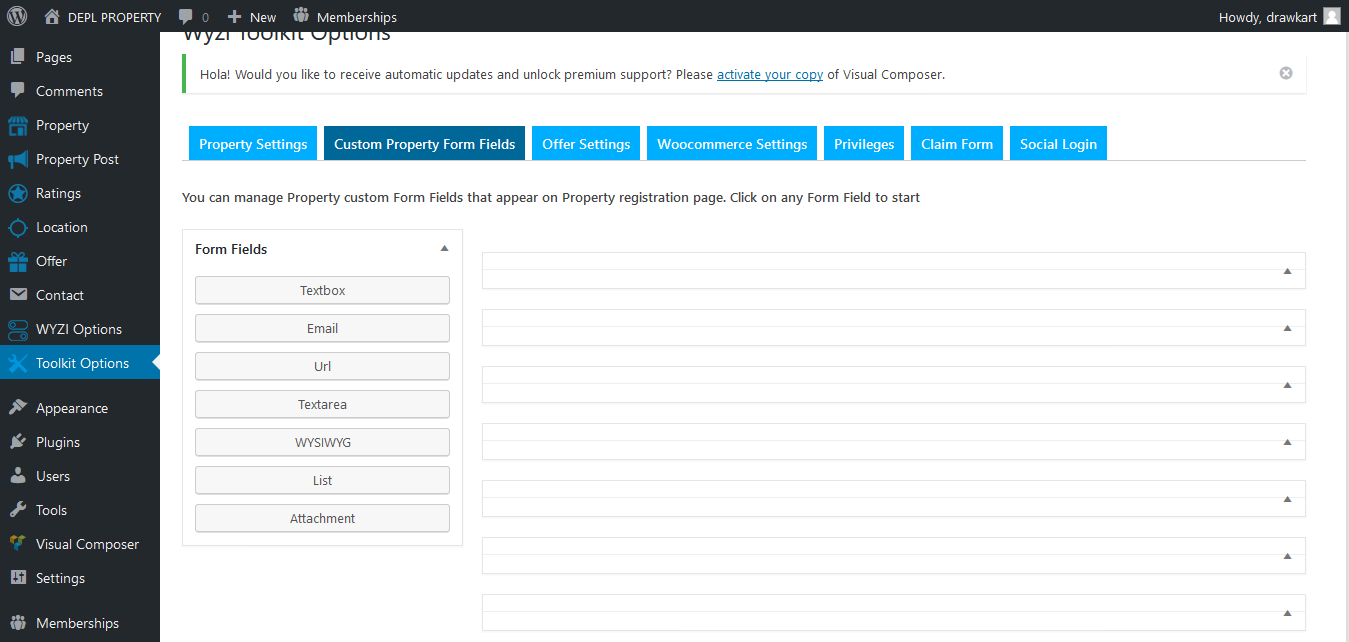Select the Privileges tab

tap(863, 143)
